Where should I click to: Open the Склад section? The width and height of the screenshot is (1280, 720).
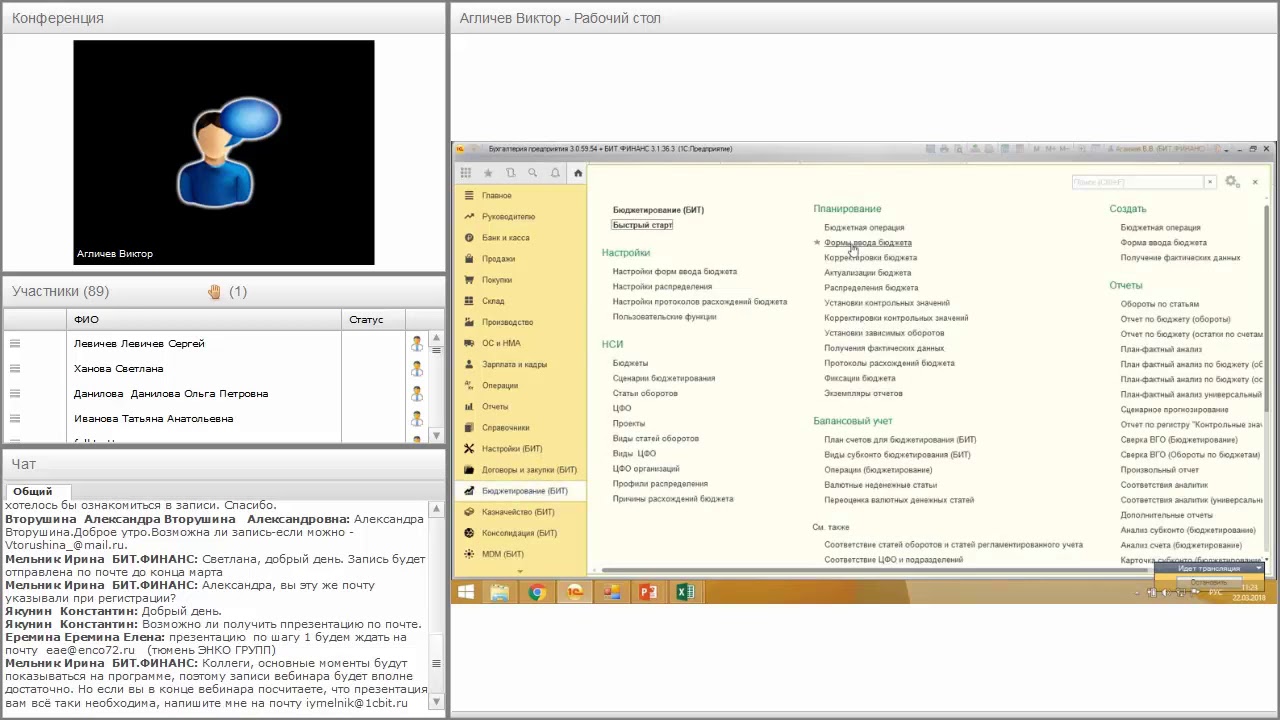pos(493,301)
